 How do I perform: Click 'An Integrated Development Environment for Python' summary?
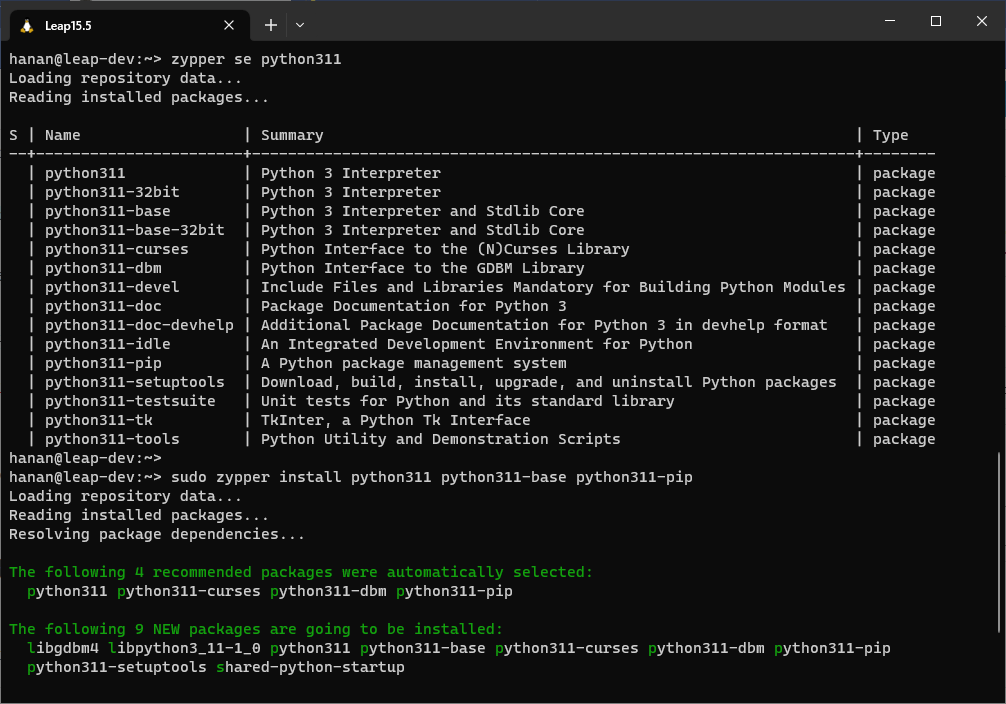[477, 344]
